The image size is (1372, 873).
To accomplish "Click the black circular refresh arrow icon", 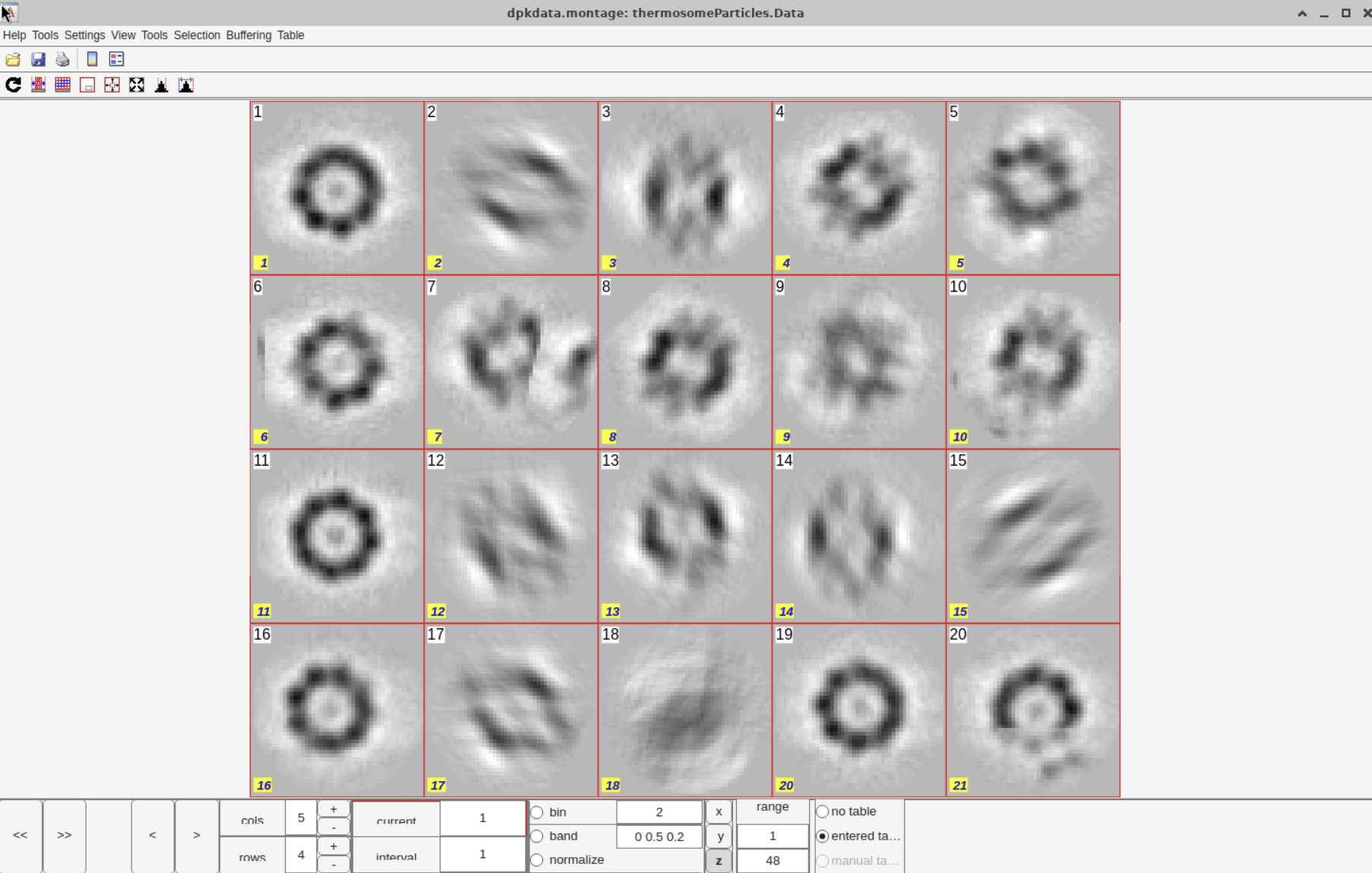I will coord(13,85).
